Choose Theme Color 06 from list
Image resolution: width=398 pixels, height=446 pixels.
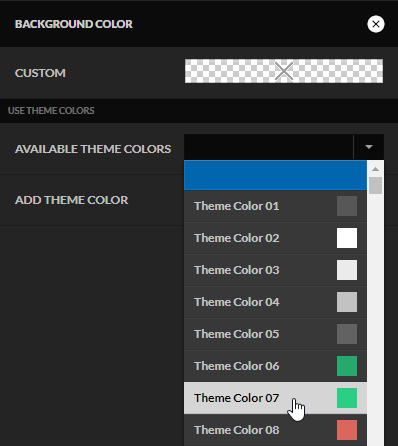coord(275,366)
